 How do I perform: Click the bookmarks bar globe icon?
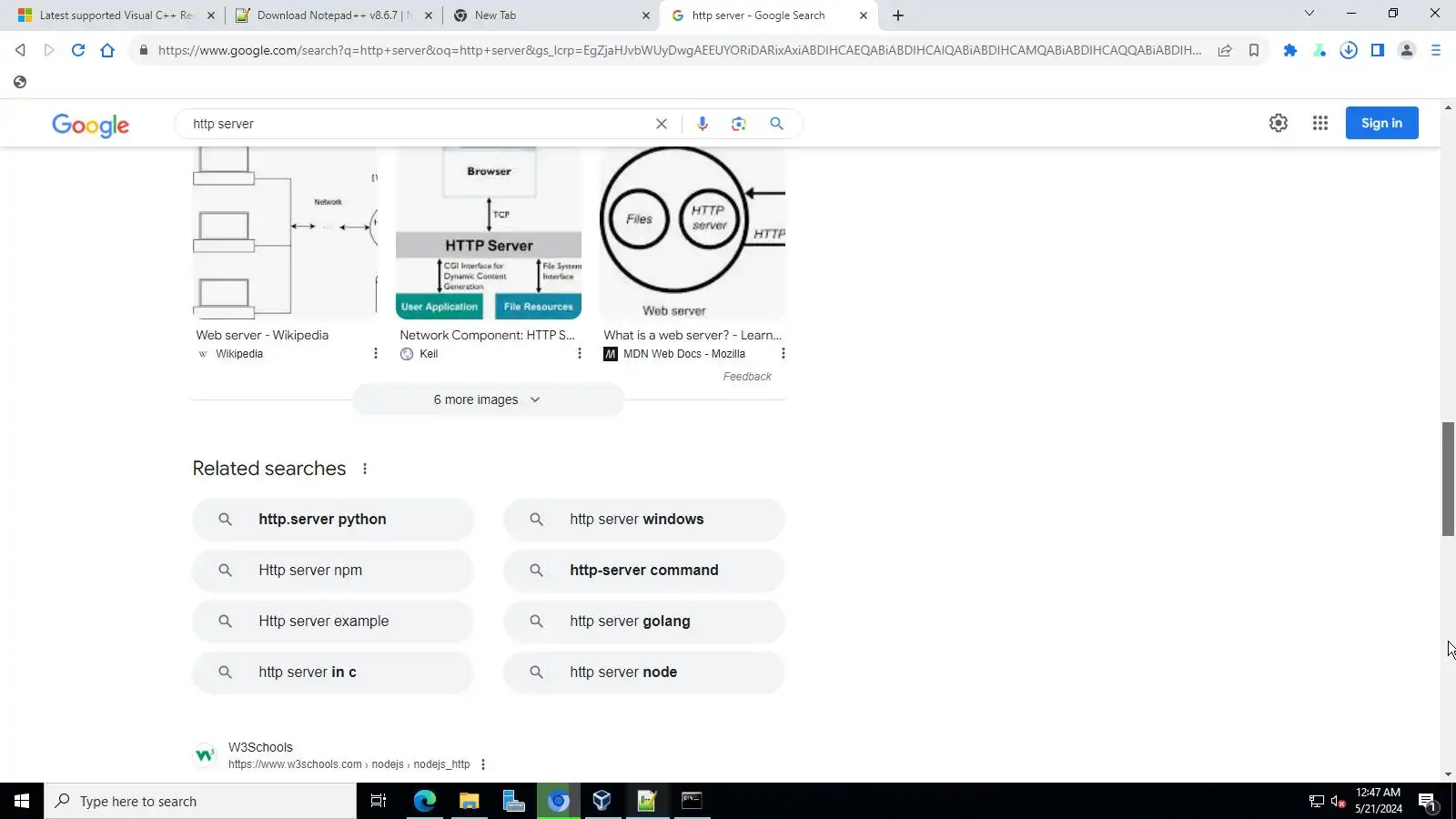[20, 82]
